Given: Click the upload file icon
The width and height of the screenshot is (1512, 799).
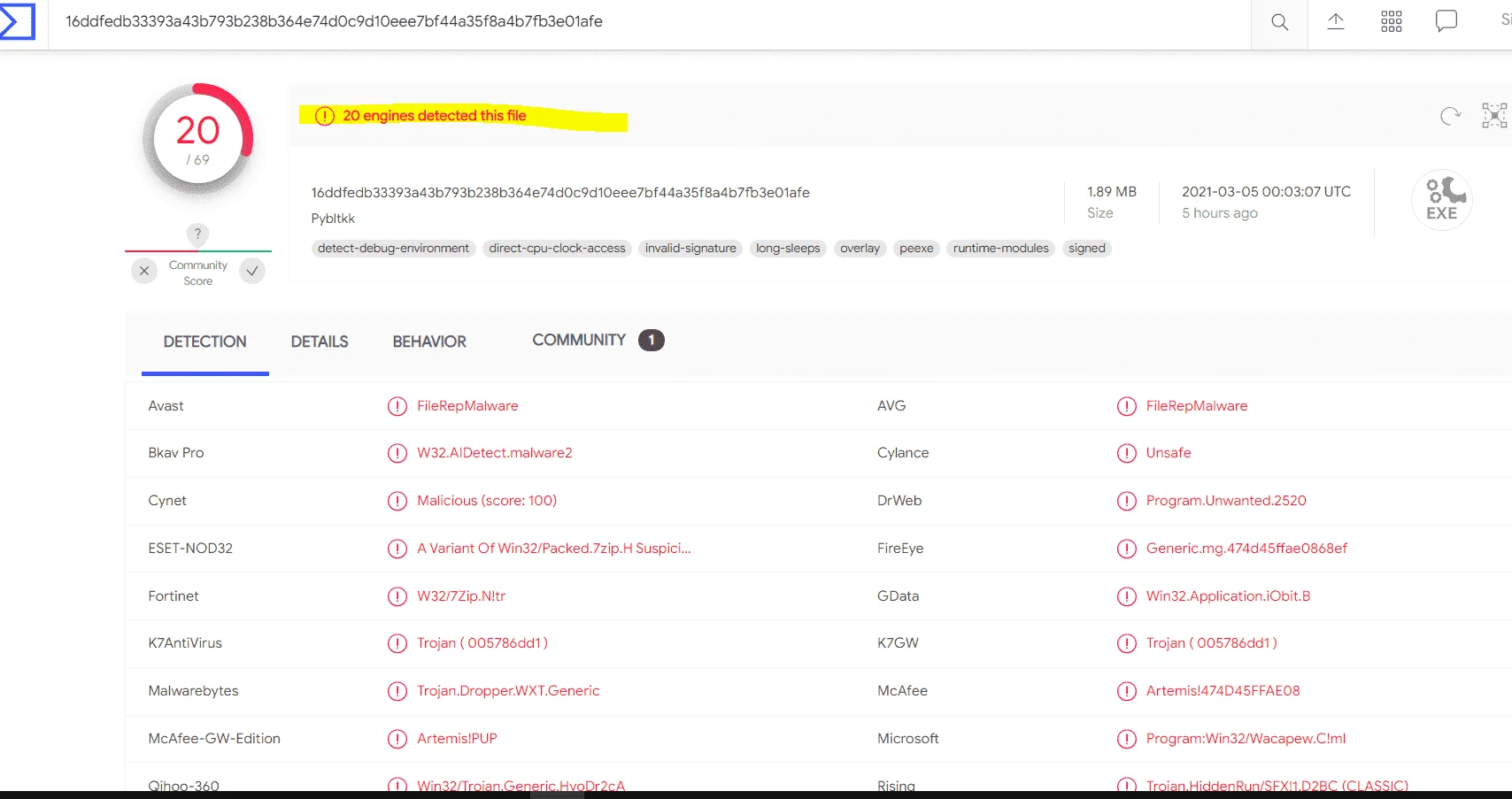Looking at the screenshot, I should pyautogui.click(x=1336, y=21).
